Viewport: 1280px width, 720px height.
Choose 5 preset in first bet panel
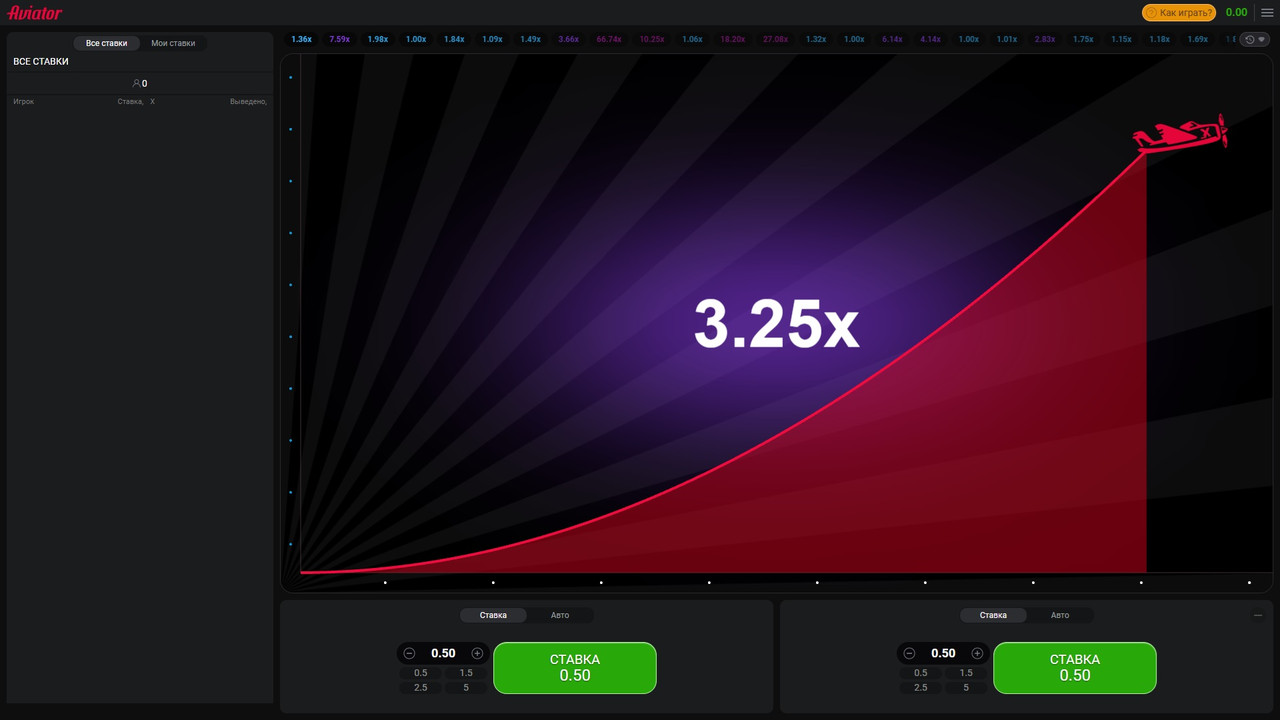pyautogui.click(x=466, y=687)
